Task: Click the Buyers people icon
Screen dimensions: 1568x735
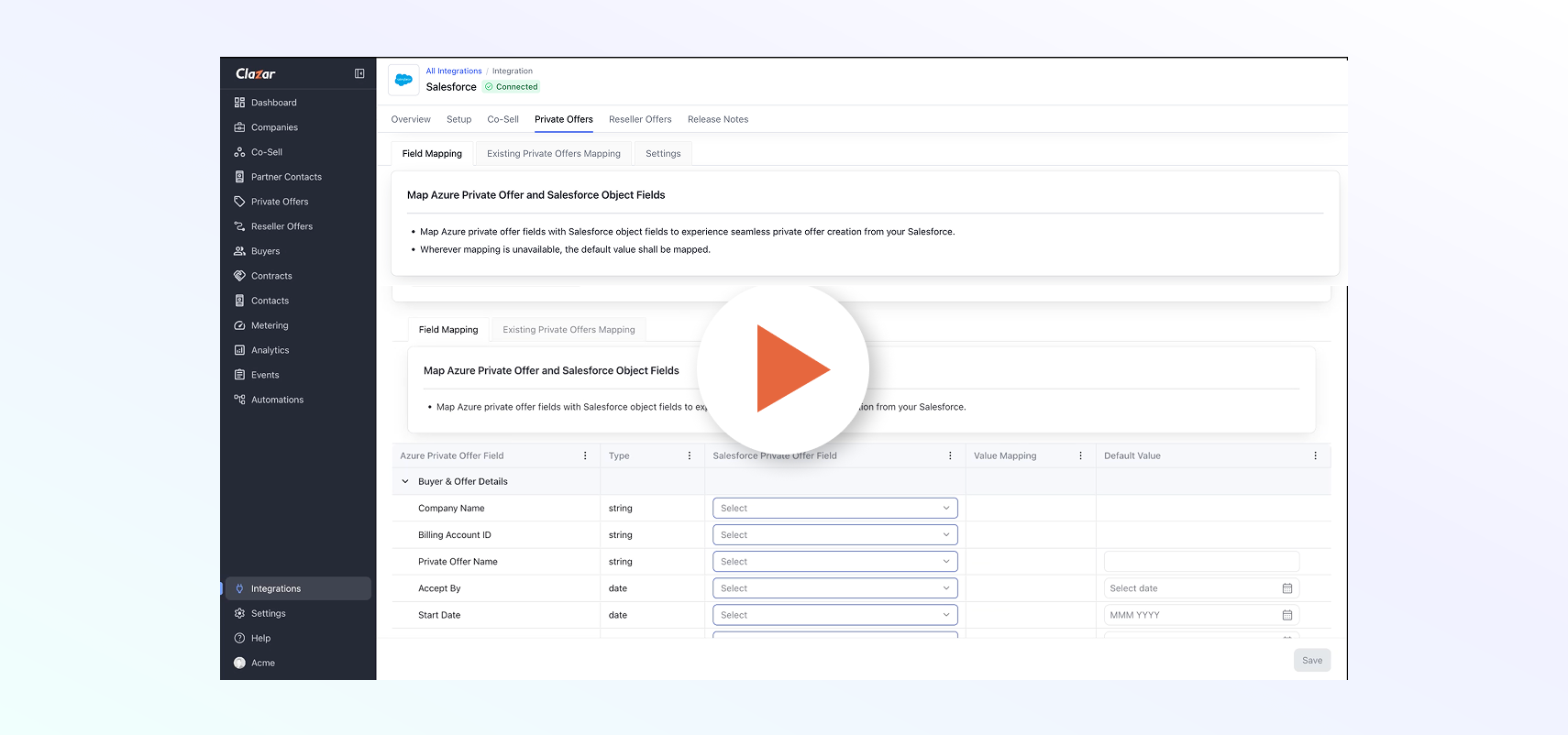Action: [239, 251]
